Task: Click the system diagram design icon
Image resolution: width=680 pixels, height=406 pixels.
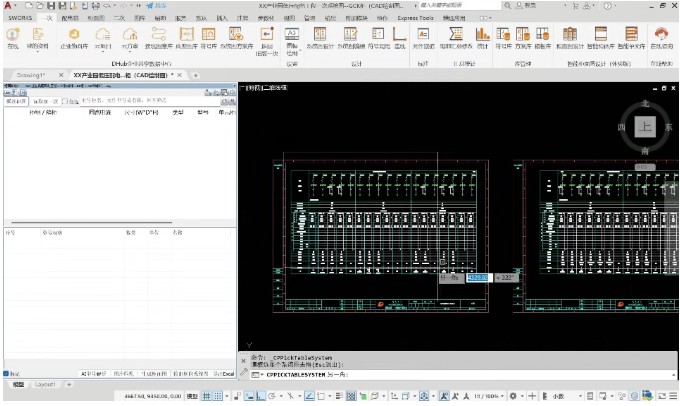Action: click(320, 34)
